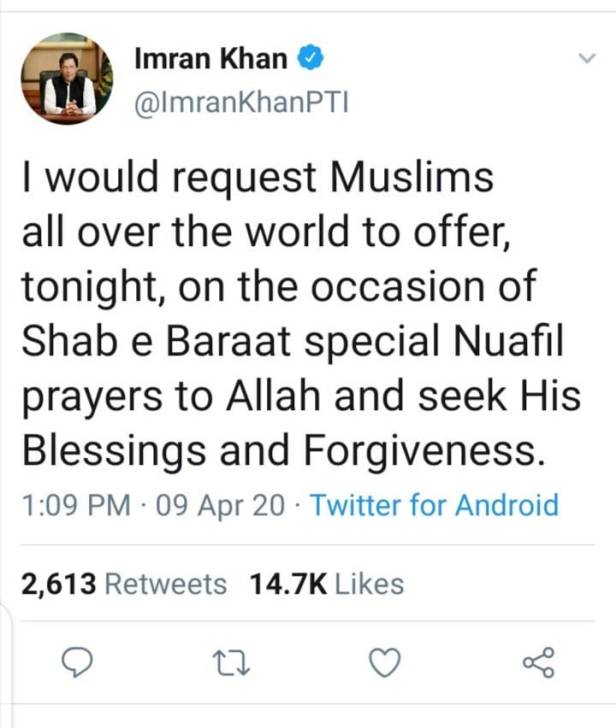This screenshot has width=616, height=728.
Task: Click the Imran Khan display name
Action: pos(210,59)
